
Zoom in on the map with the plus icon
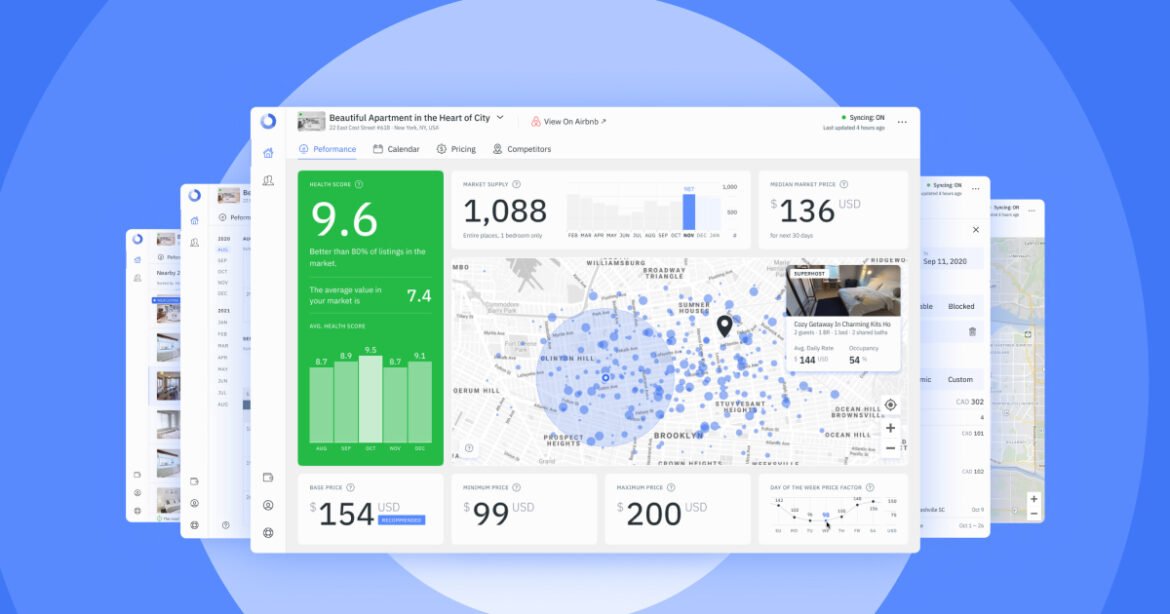tap(889, 427)
